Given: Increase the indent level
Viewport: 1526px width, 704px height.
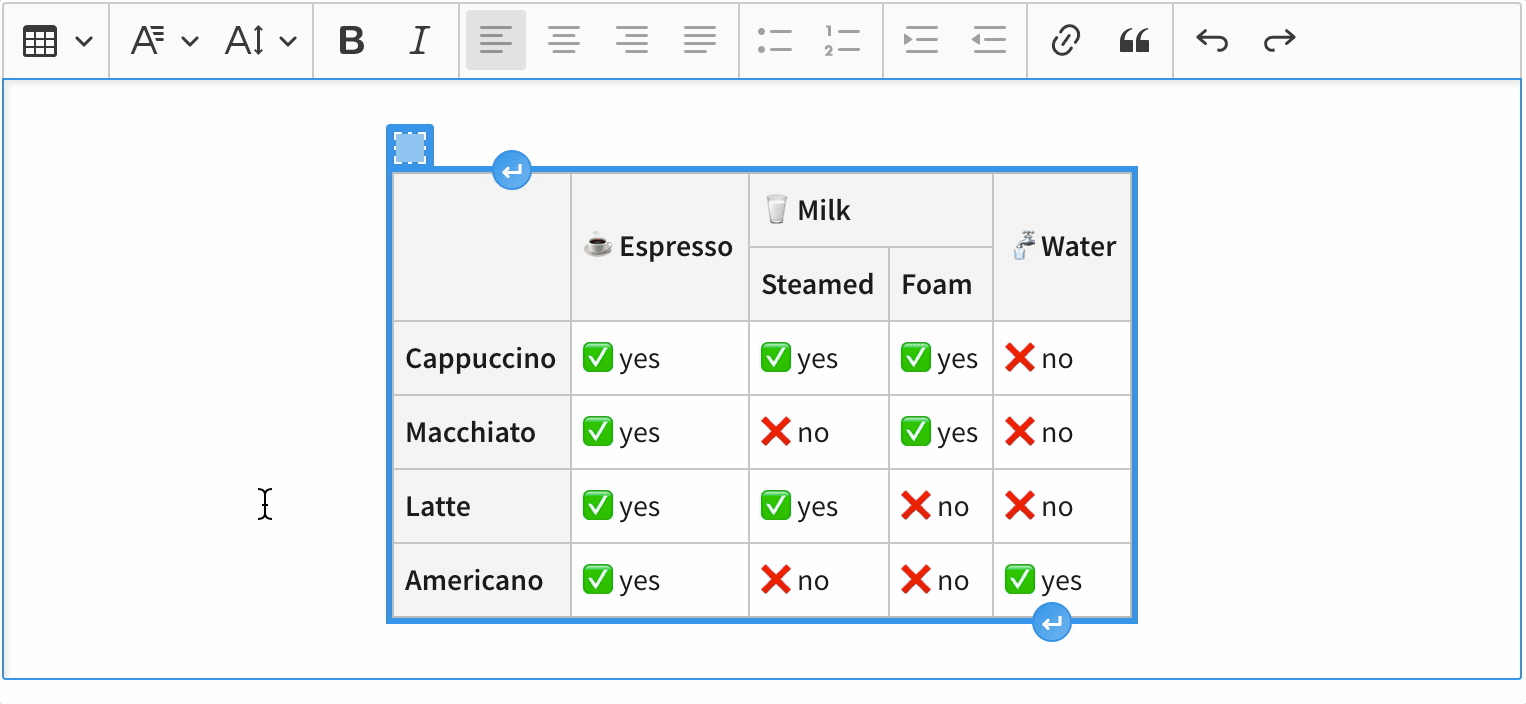Looking at the screenshot, I should [920, 41].
